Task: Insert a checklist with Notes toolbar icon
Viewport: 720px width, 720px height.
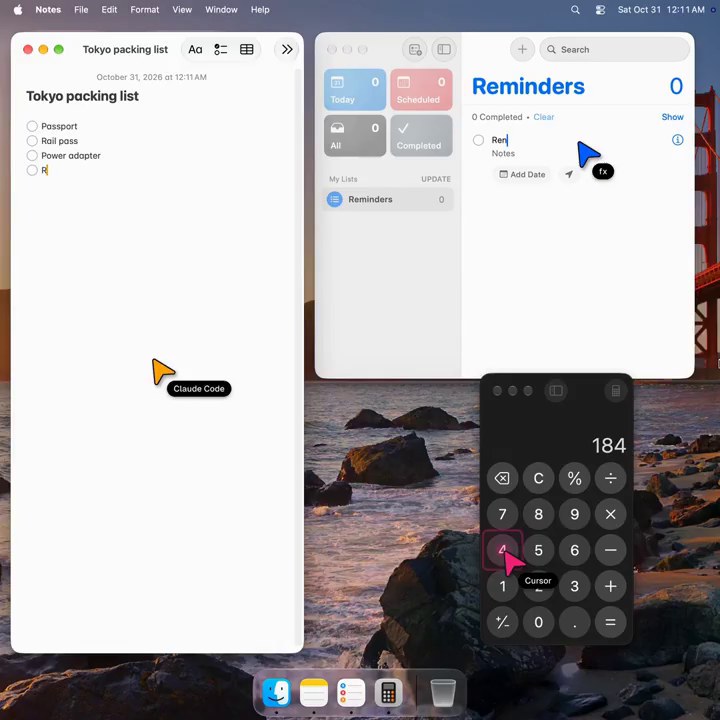Action: [x=221, y=50]
